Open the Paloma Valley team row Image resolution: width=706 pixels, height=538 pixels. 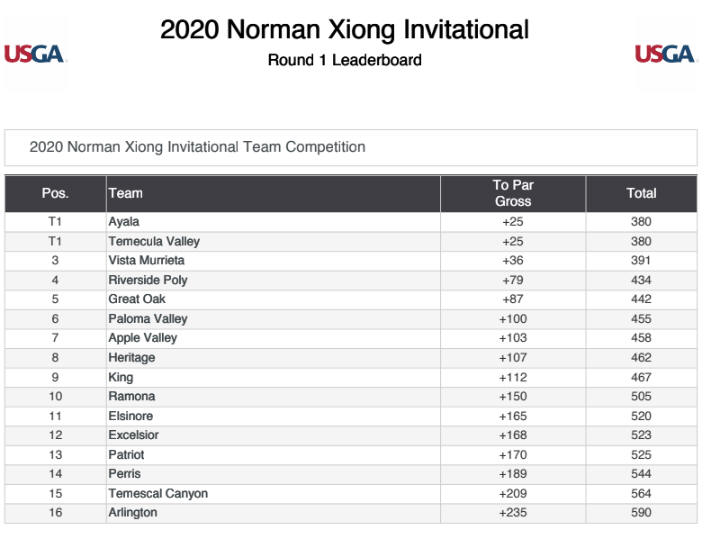coord(148,319)
